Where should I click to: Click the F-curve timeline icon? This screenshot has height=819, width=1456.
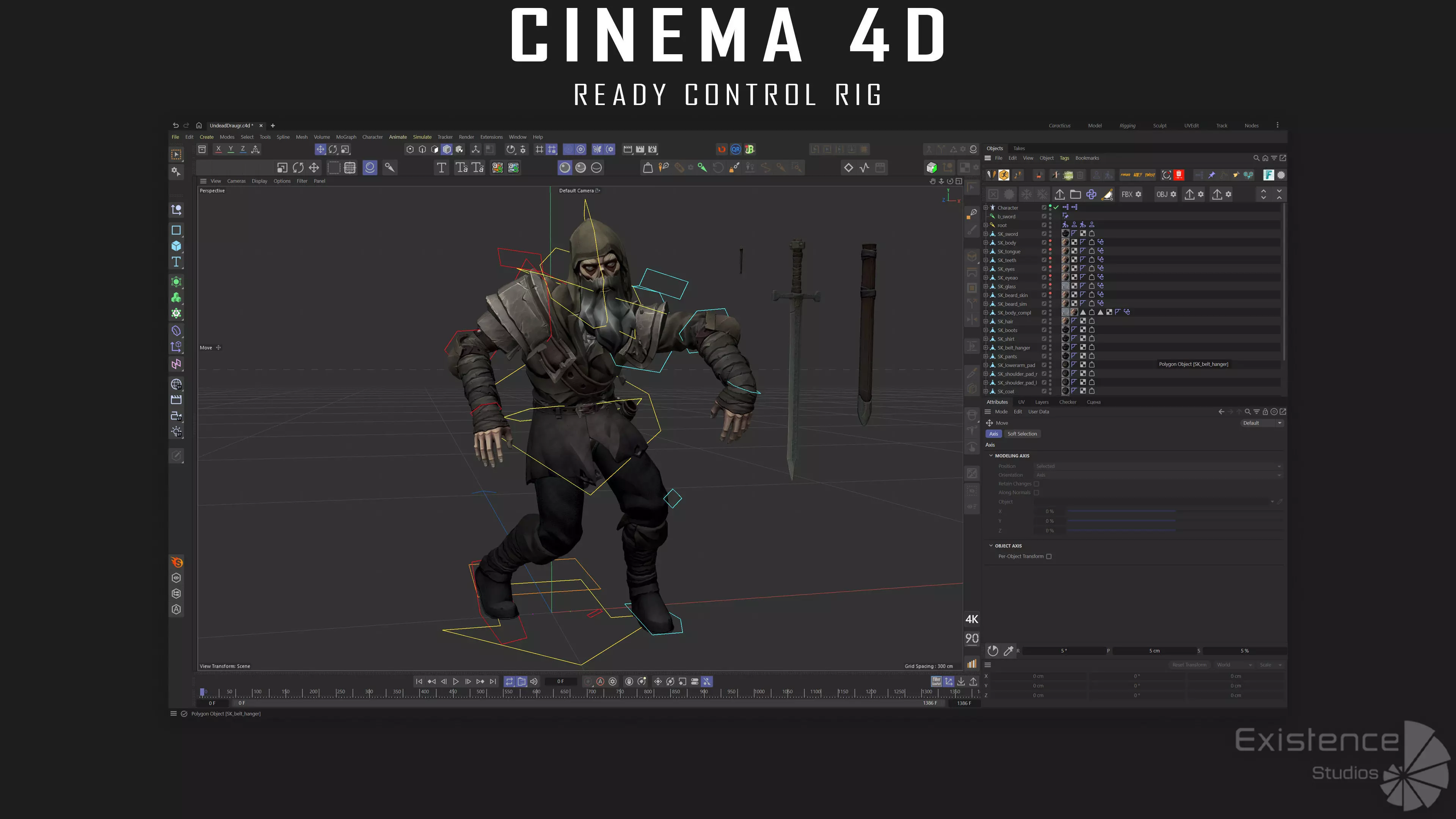[864, 167]
